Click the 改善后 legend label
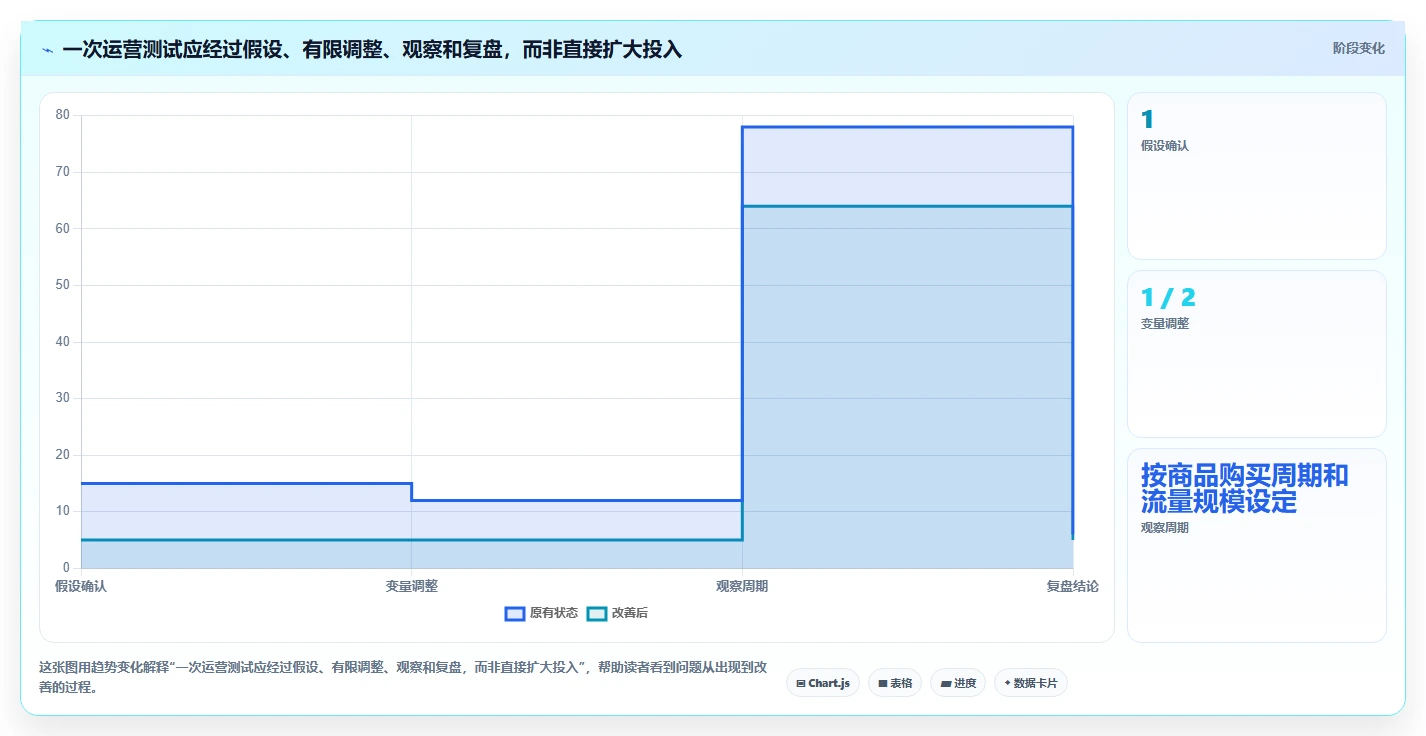The height and width of the screenshot is (736, 1426). [x=630, y=613]
